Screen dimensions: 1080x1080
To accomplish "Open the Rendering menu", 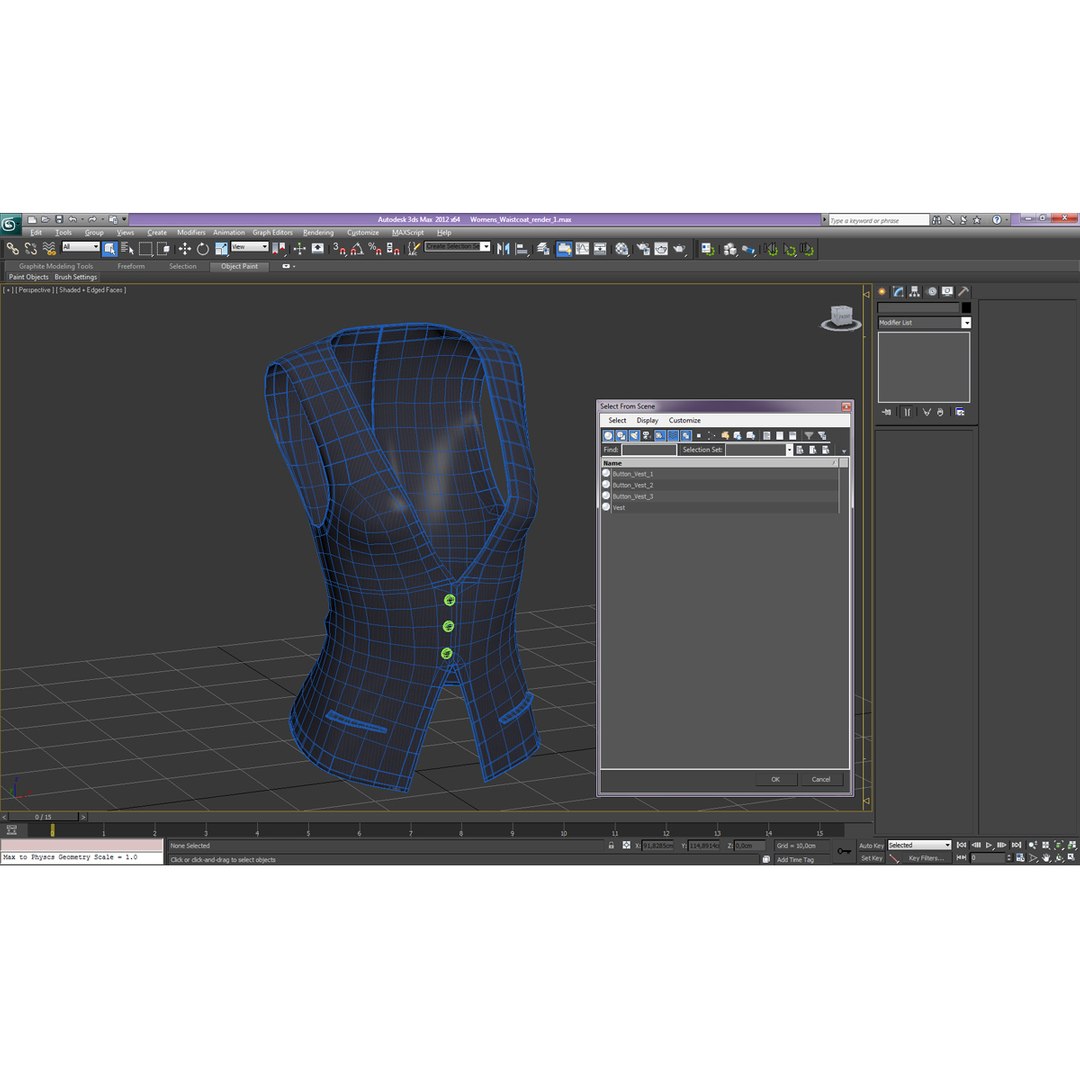I will [x=318, y=233].
